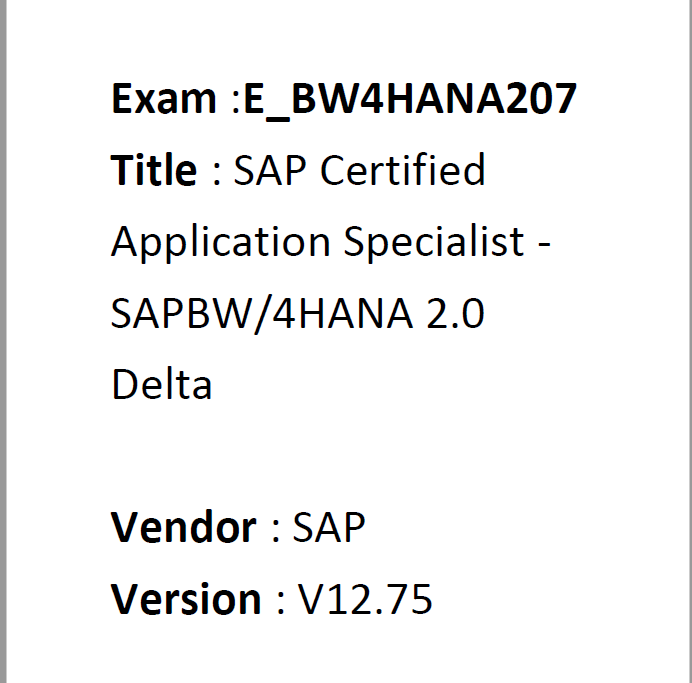
Task: Click the bold 'Title' label
Action: (154, 169)
